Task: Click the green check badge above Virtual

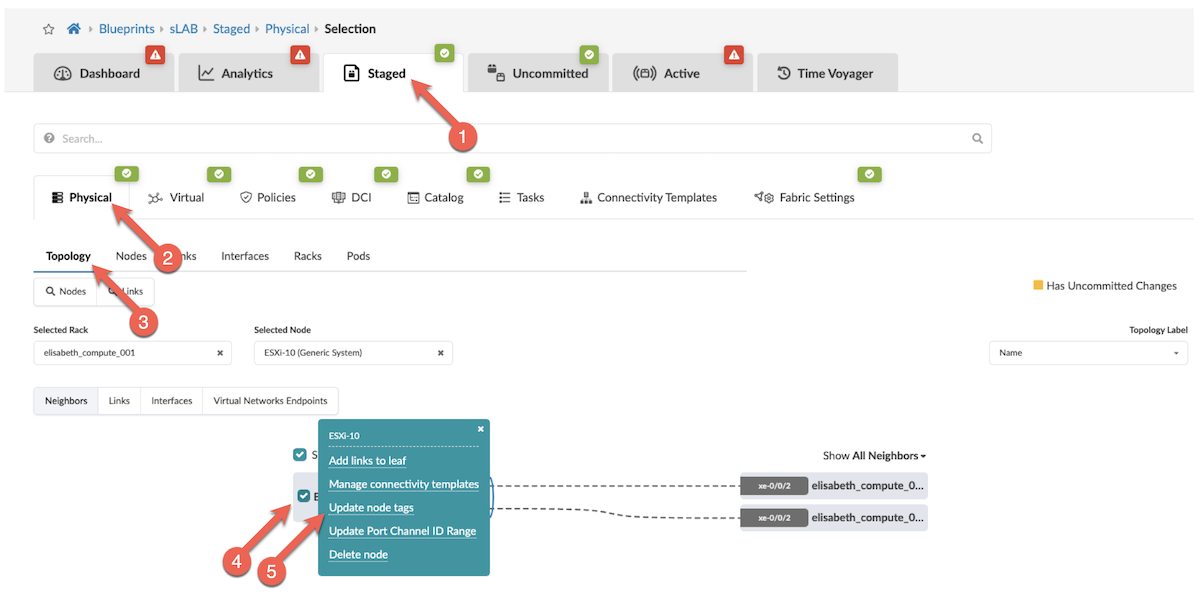Action: (x=218, y=174)
